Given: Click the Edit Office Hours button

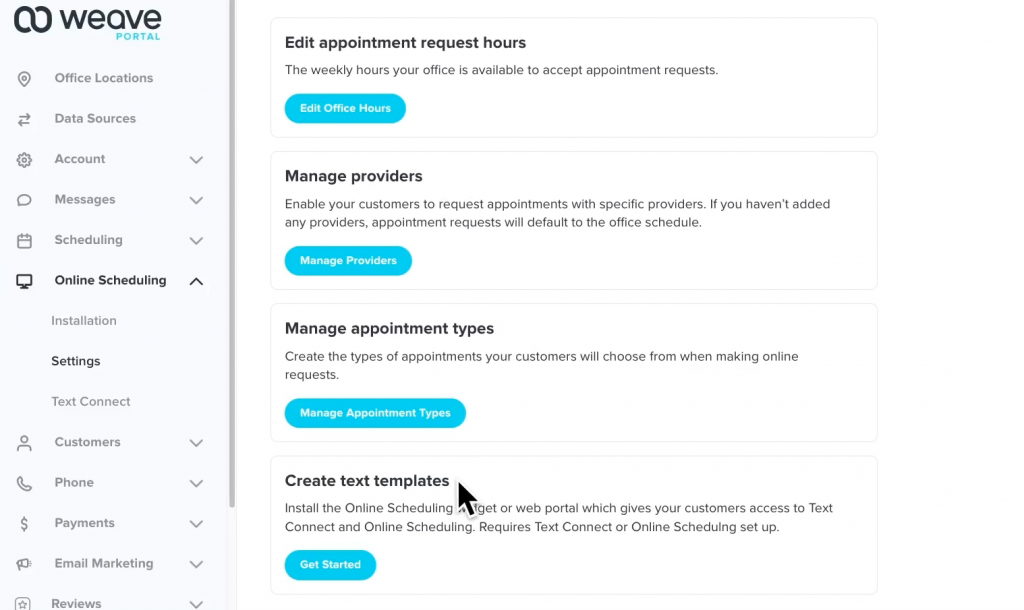Looking at the screenshot, I should coord(345,108).
